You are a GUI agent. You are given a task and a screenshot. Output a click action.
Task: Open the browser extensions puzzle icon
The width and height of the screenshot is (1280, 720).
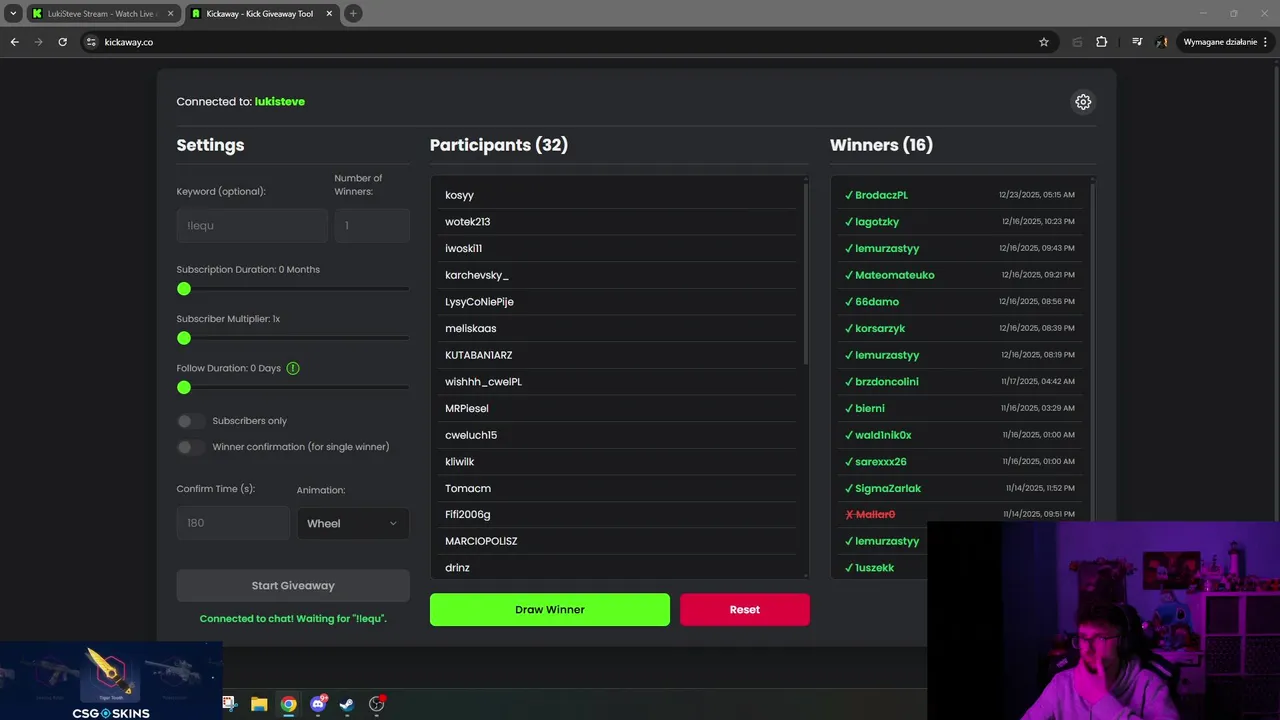tap(1102, 42)
